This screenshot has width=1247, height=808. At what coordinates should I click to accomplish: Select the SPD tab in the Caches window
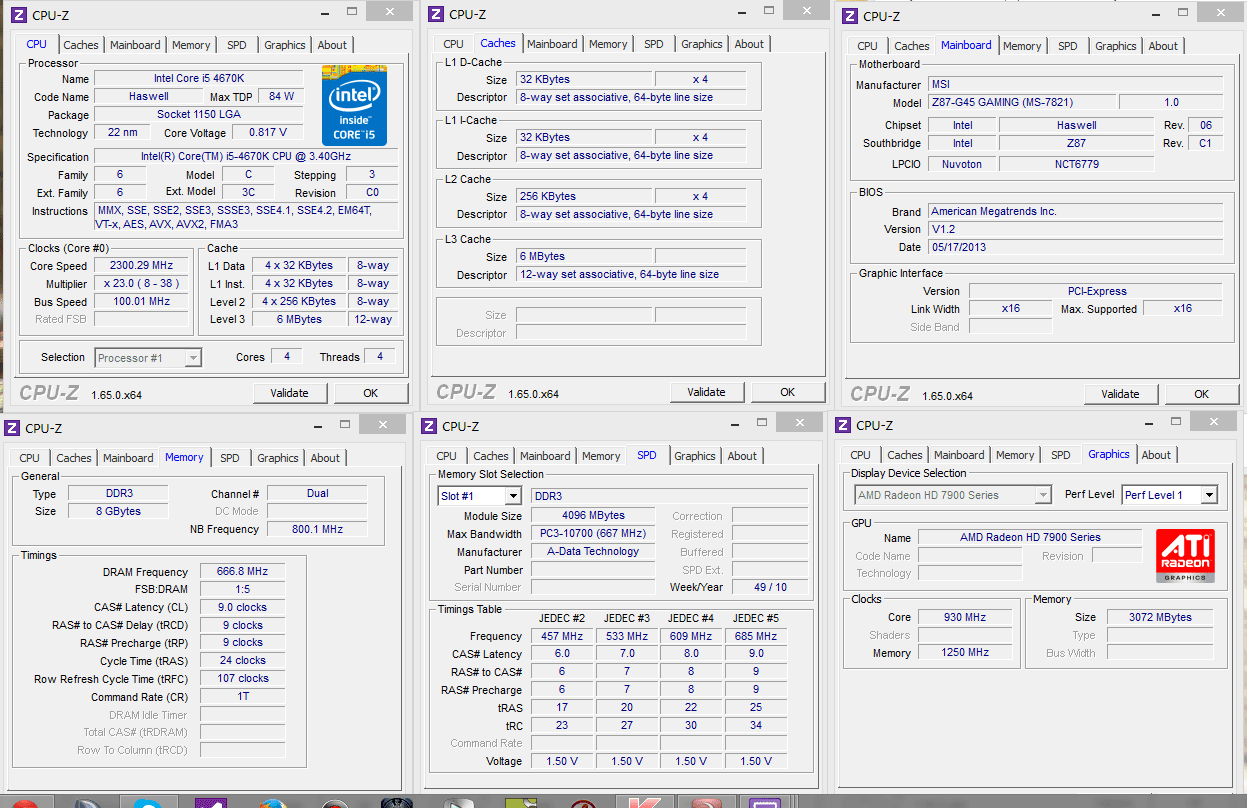click(x=653, y=44)
